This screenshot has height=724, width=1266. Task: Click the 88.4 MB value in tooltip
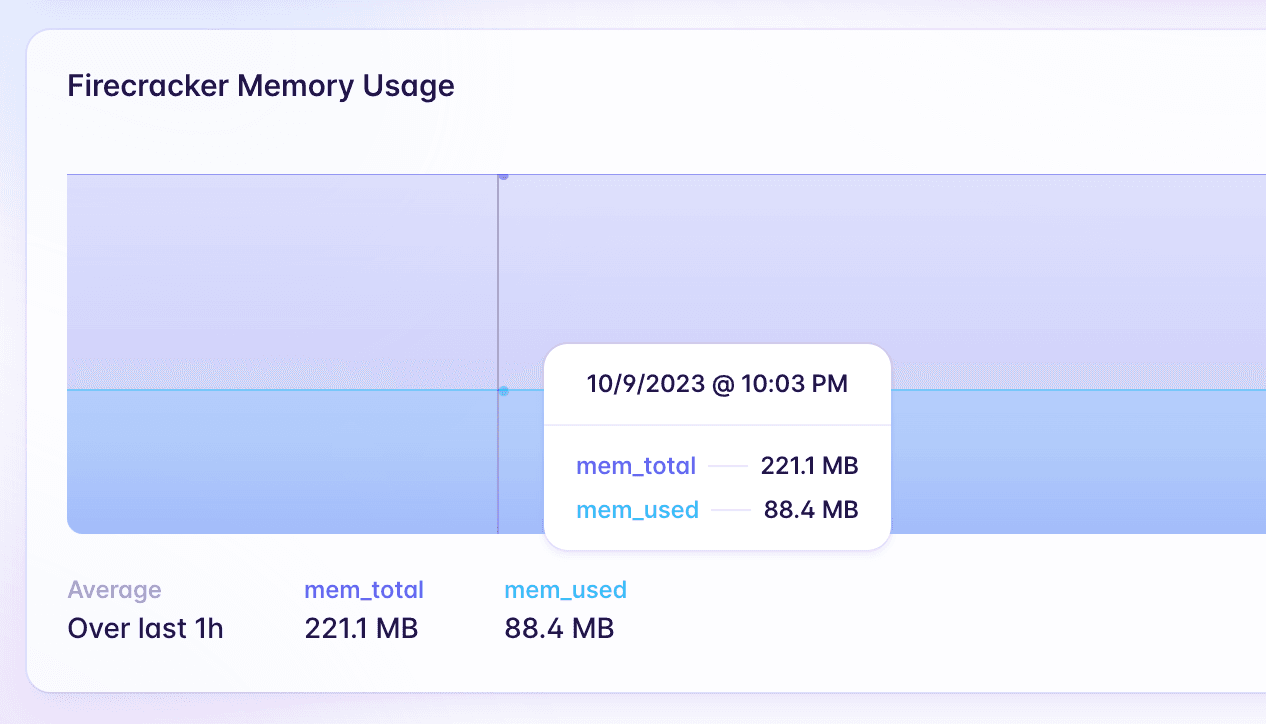click(x=811, y=510)
